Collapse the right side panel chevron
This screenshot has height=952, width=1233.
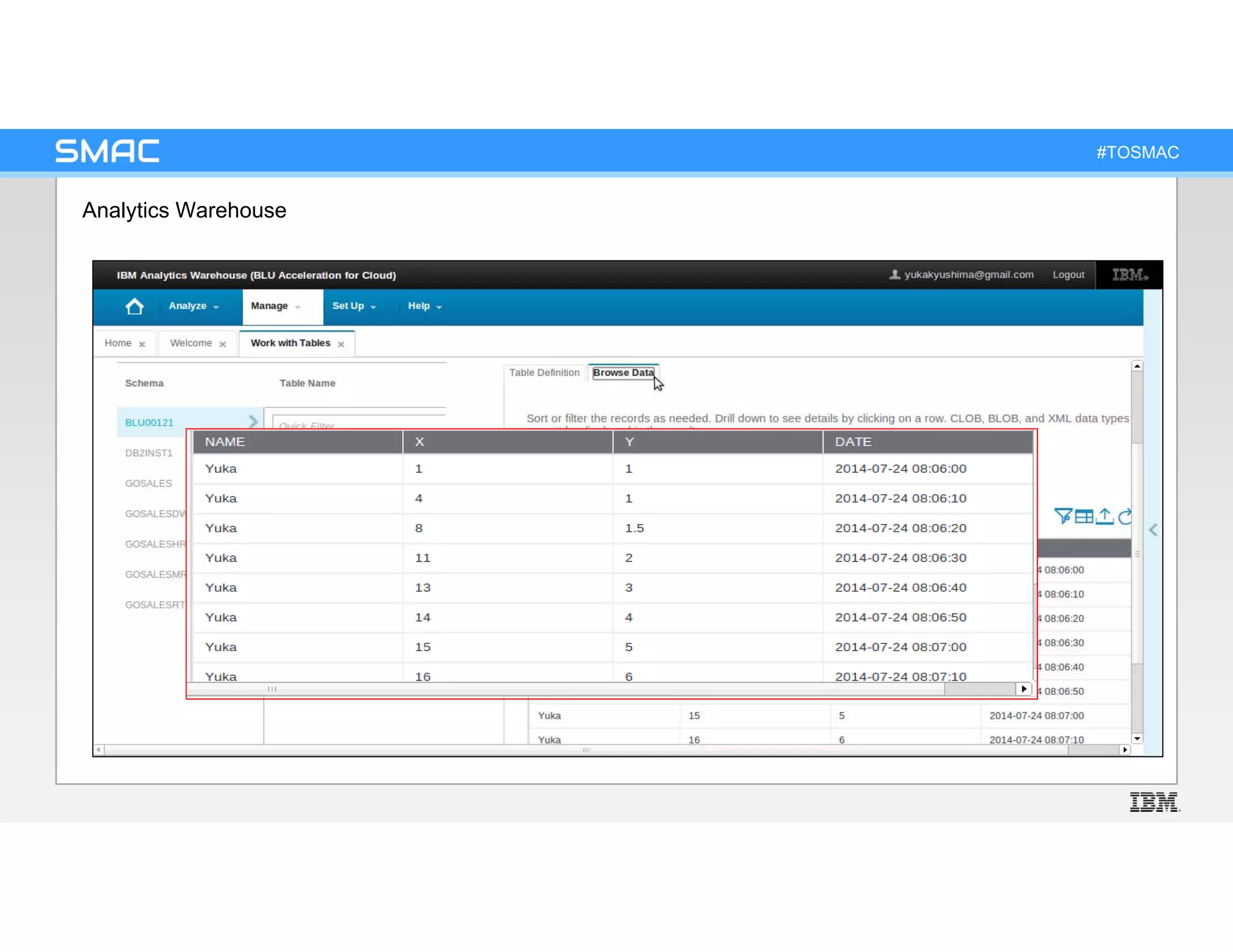click(1153, 530)
